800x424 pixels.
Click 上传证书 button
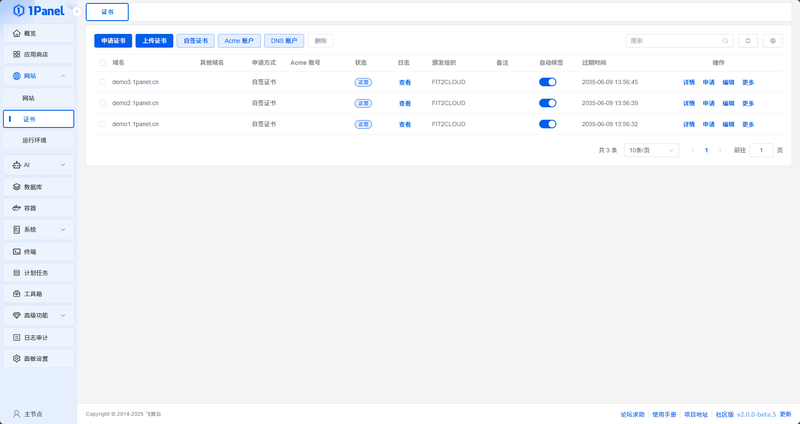tap(154, 41)
